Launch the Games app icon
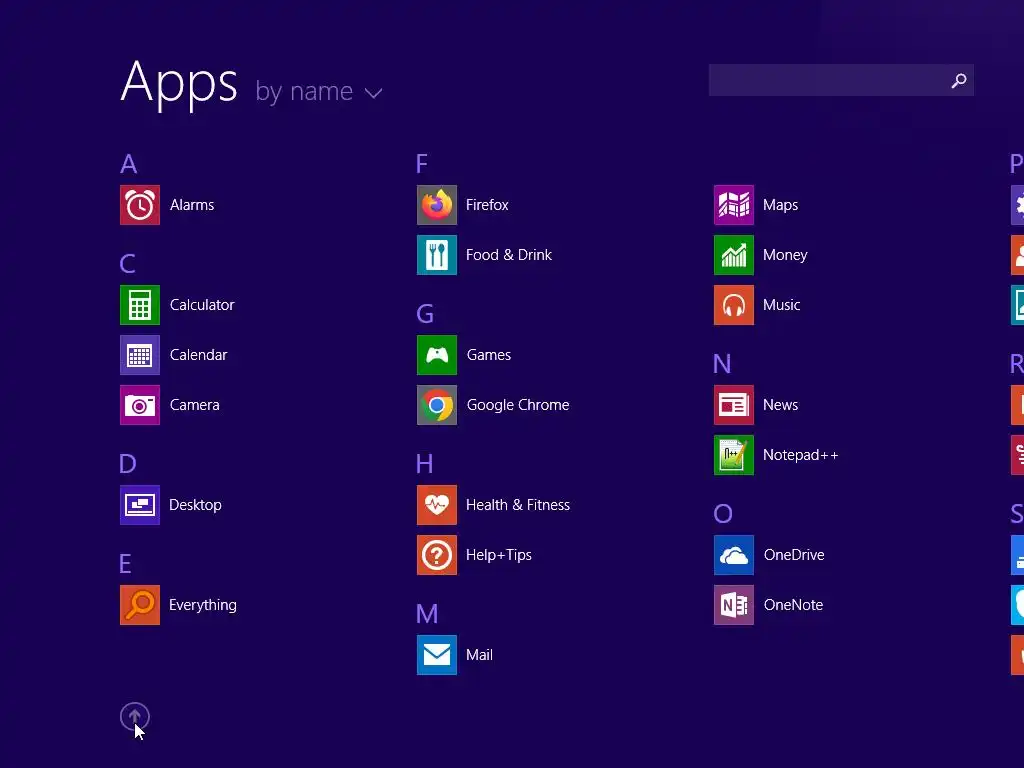The image size is (1024, 768). click(x=437, y=355)
